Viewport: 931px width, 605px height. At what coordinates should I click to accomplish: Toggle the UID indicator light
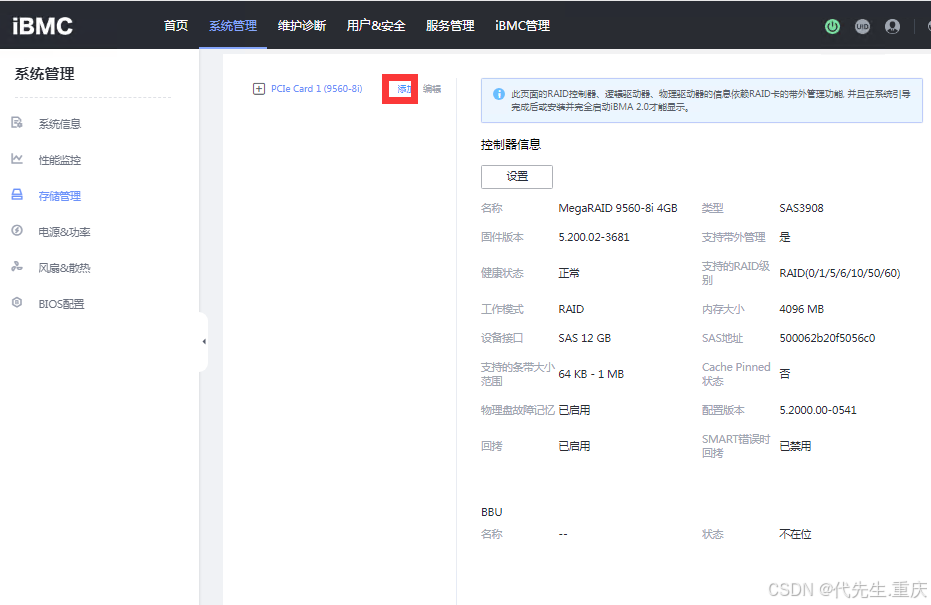click(x=862, y=26)
